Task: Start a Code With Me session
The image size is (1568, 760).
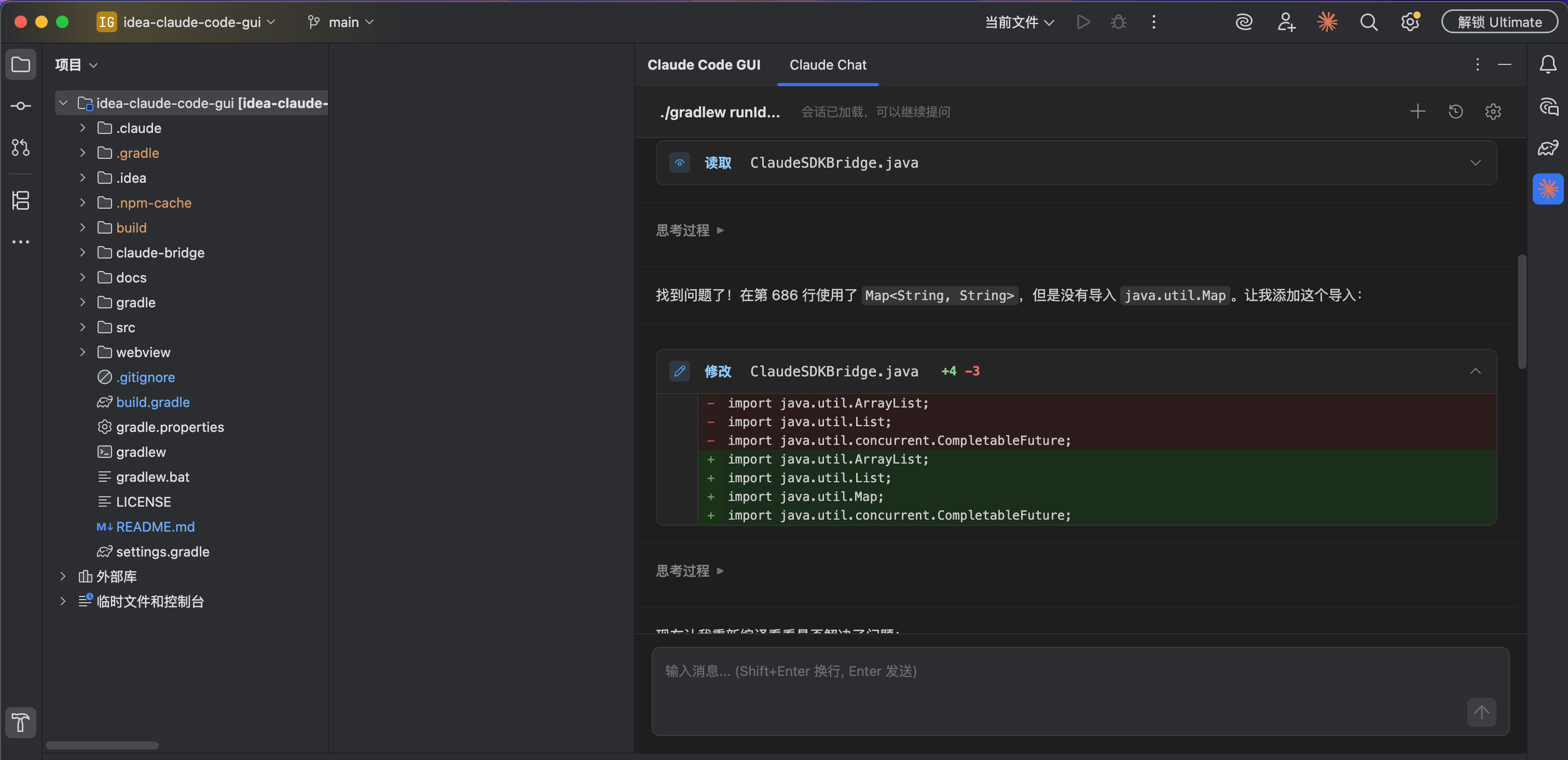Action: (x=1286, y=22)
